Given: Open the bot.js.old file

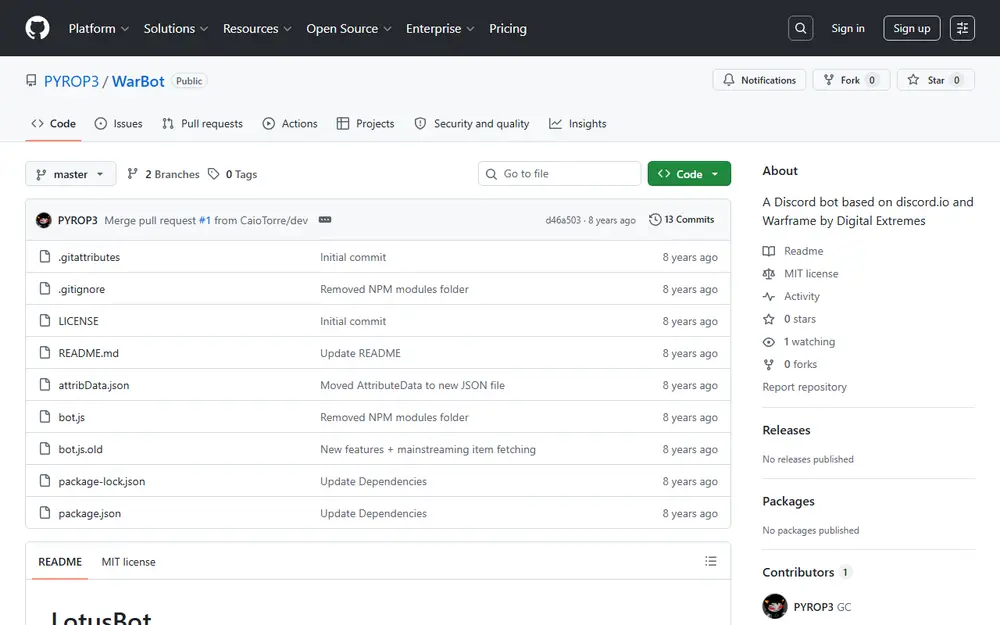Looking at the screenshot, I should tap(80, 449).
